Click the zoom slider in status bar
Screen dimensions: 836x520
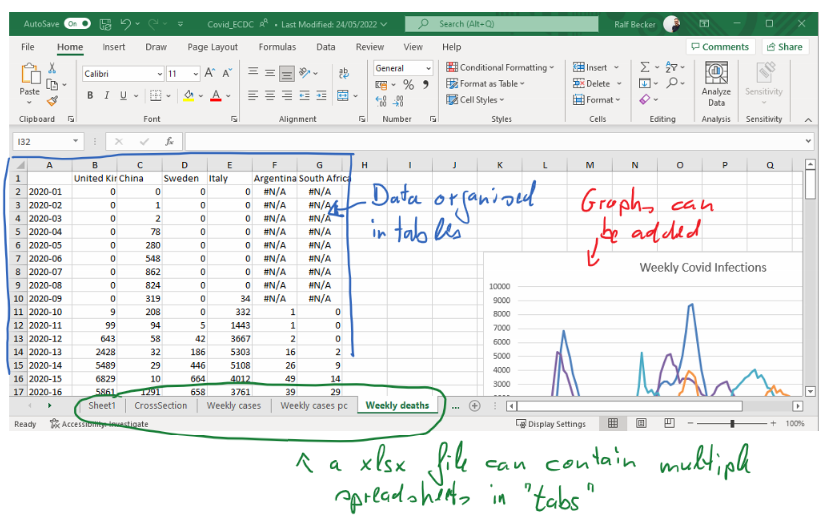pyautogui.click(x=732, y=424)
